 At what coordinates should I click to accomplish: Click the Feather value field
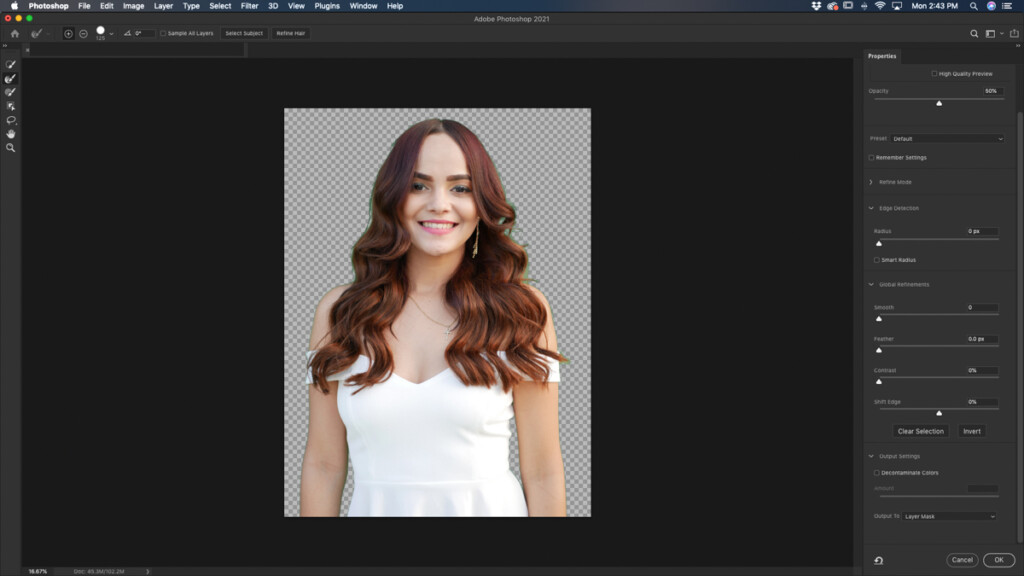click(982, 339)
